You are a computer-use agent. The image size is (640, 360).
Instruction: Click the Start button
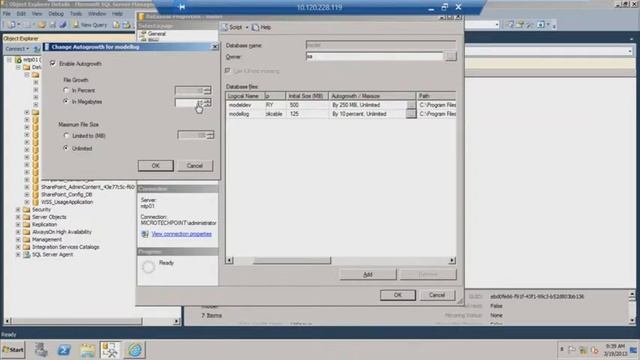(13, 350)
